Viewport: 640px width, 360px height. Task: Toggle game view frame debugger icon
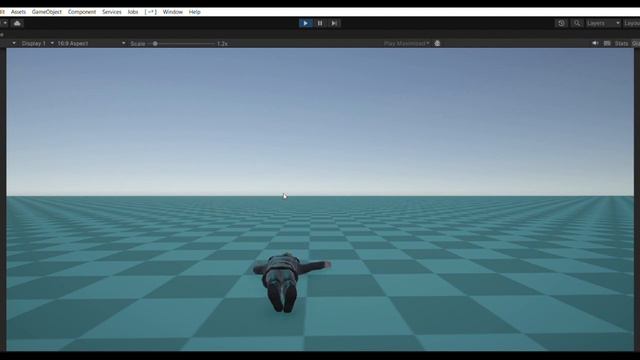point(438,43)
